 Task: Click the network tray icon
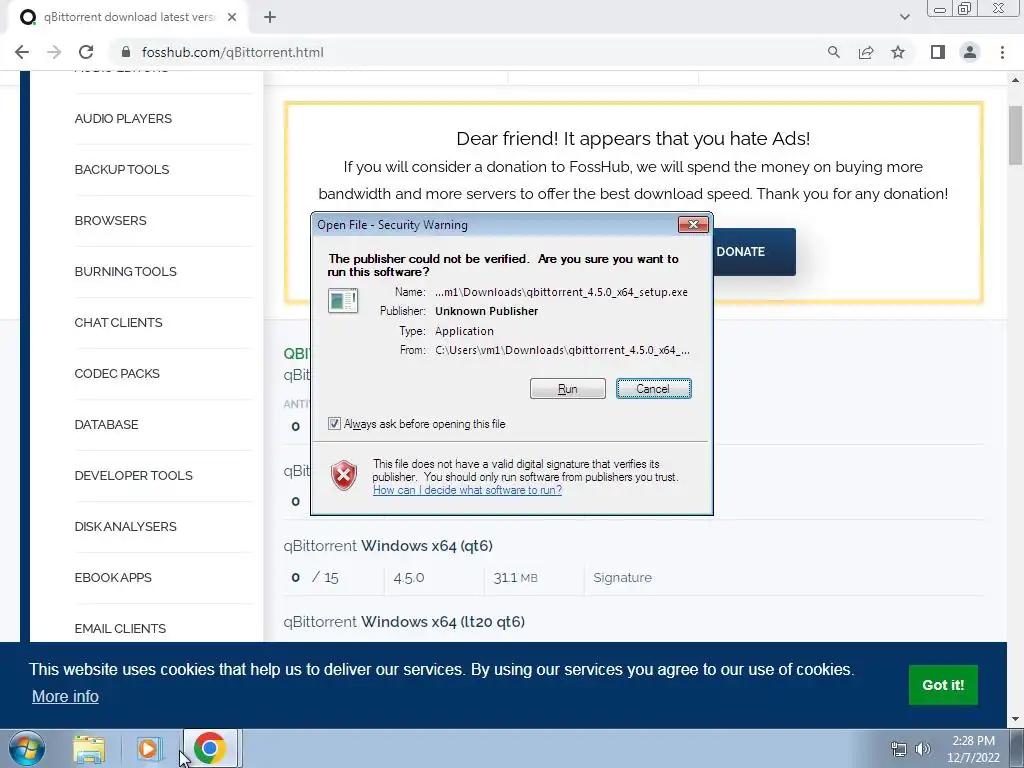tap(899, 749)
